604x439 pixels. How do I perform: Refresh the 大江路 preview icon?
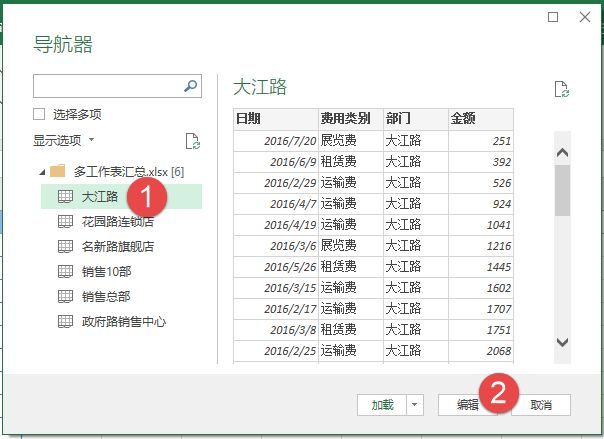[x=562, y=89]
